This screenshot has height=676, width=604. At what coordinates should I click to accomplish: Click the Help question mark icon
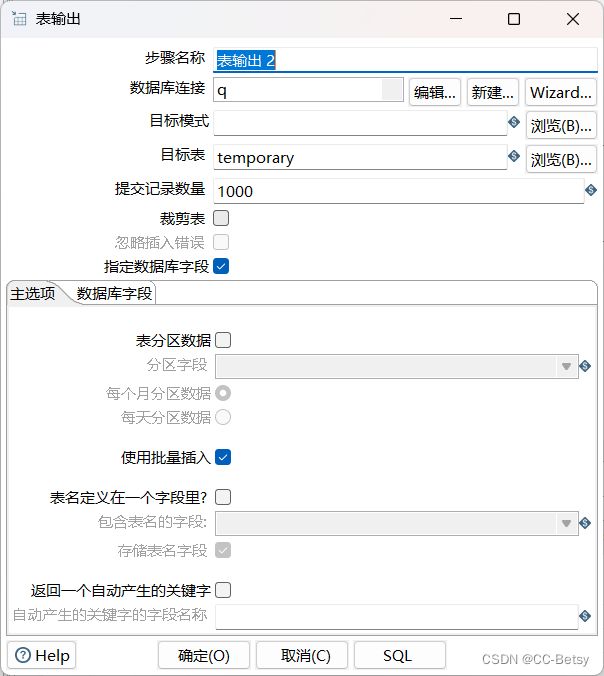click(23, 656)
